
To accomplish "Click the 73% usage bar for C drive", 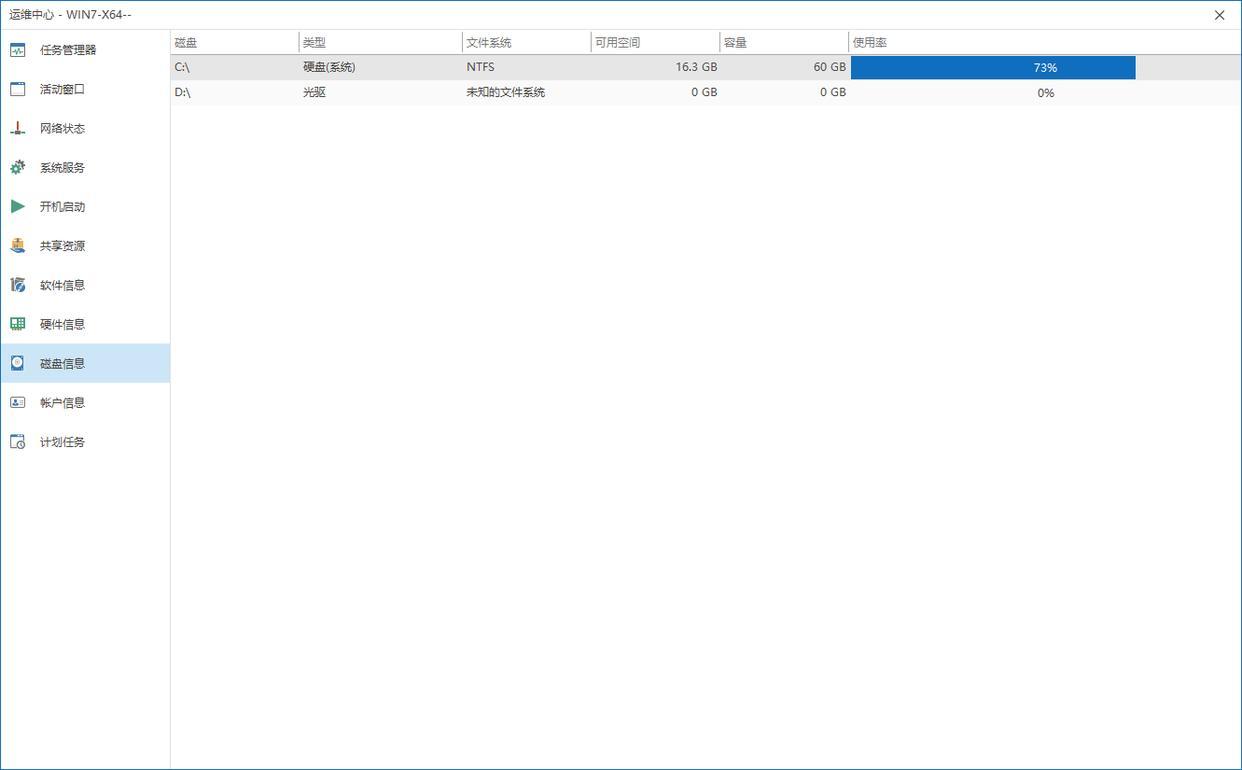I will coord(993,67).
